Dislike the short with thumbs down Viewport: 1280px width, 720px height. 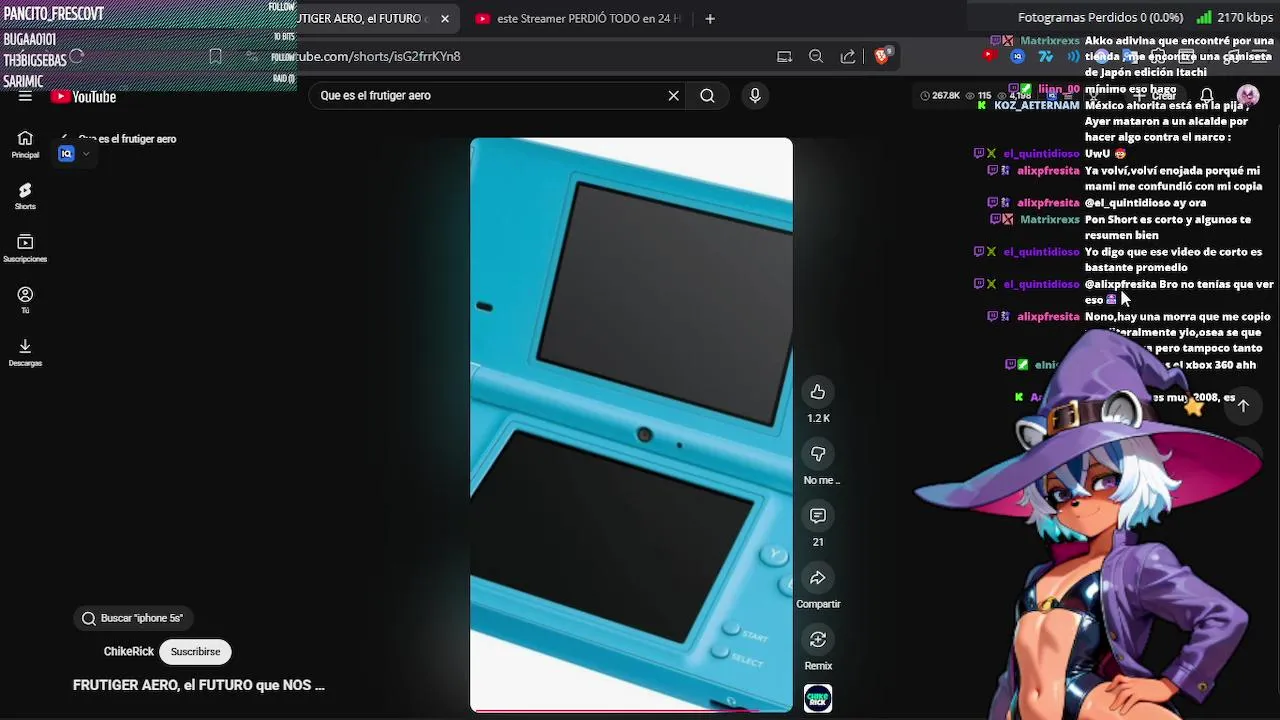coord(818,454)
